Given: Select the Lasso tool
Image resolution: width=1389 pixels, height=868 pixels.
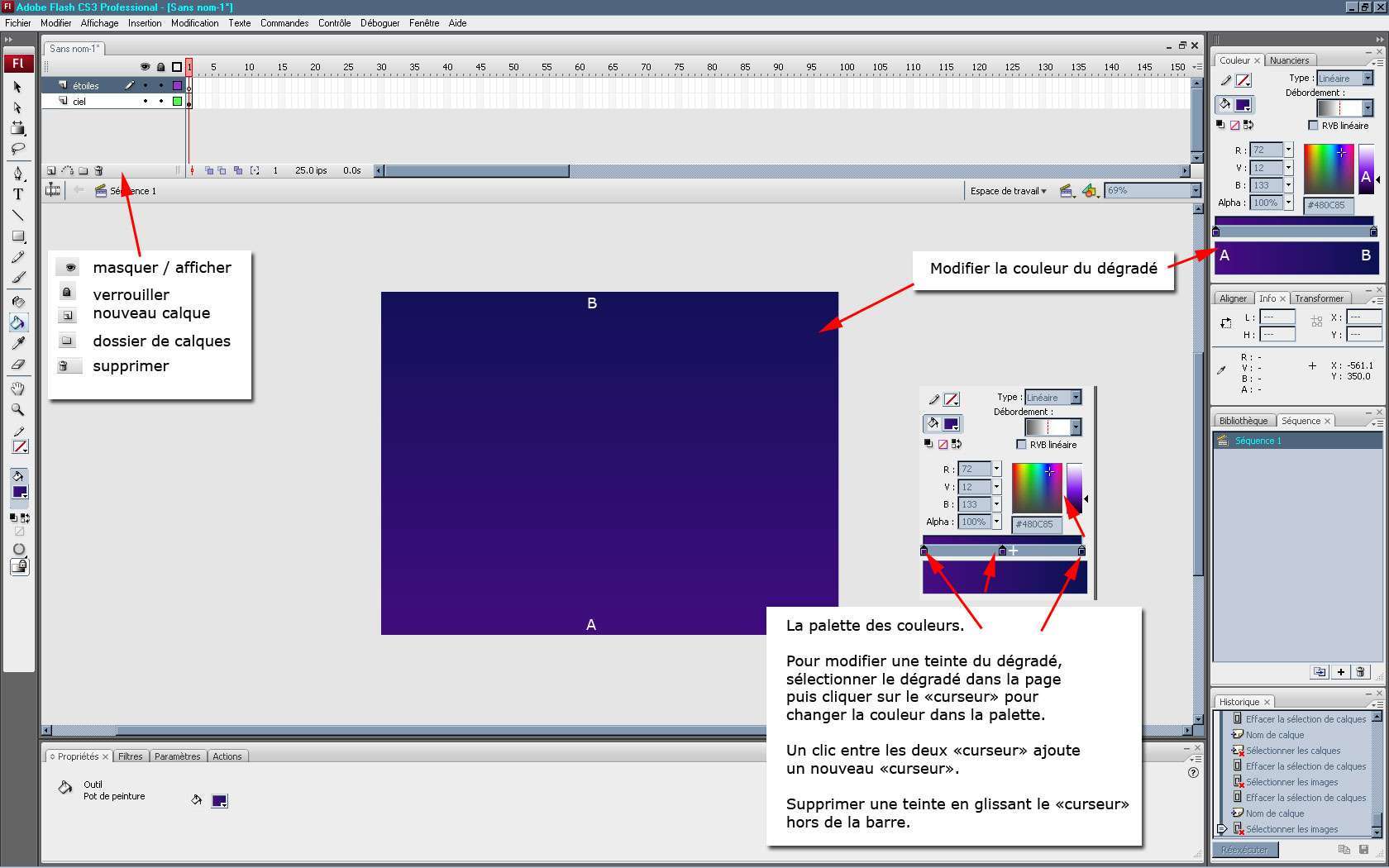Looking at the screenshot, I should [18, 149].
